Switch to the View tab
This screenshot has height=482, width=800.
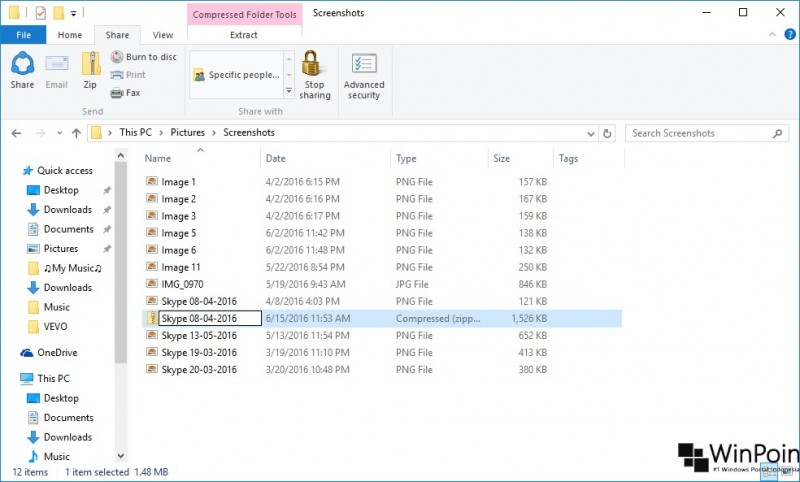(163, 35)
